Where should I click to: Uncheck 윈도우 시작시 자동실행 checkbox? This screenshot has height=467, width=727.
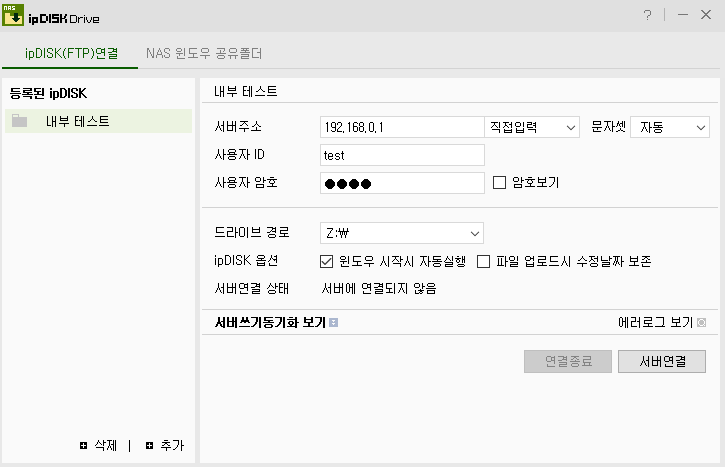click(326, 262)
